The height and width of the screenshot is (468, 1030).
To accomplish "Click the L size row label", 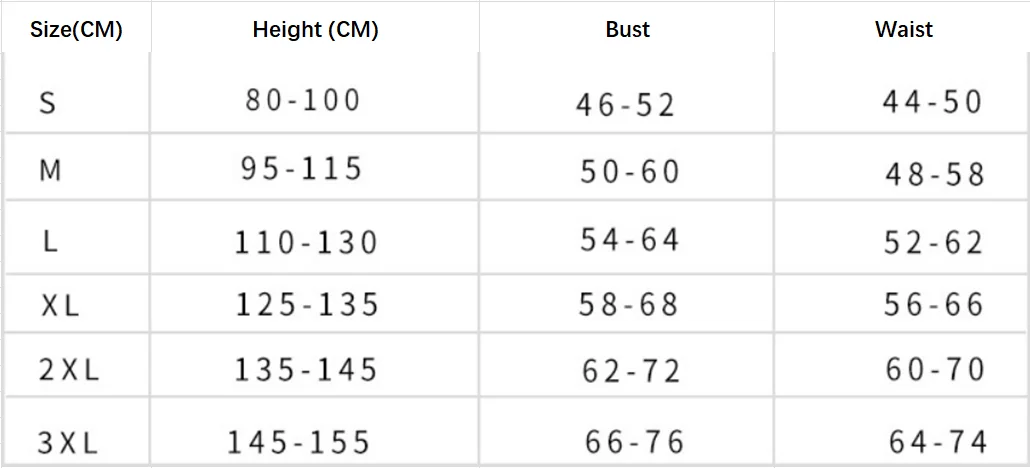I will pos(51,243).
